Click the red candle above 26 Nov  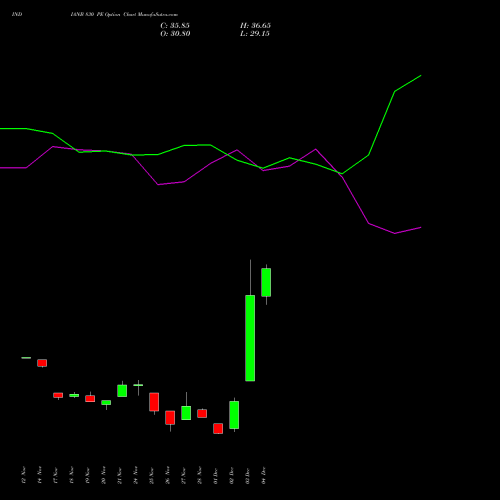point(170,417)
